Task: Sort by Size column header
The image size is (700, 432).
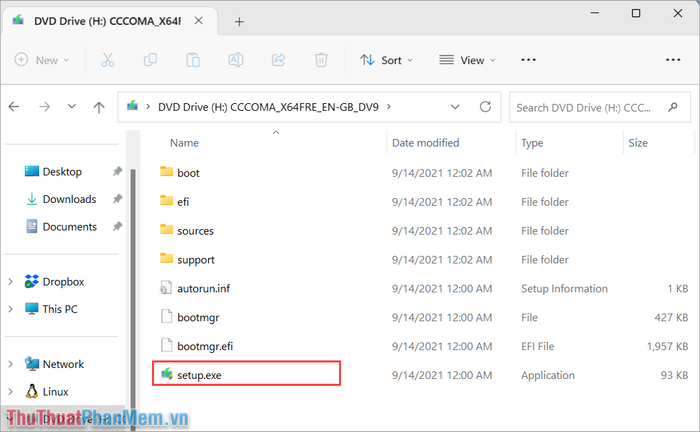Action: tap(638, 143)
